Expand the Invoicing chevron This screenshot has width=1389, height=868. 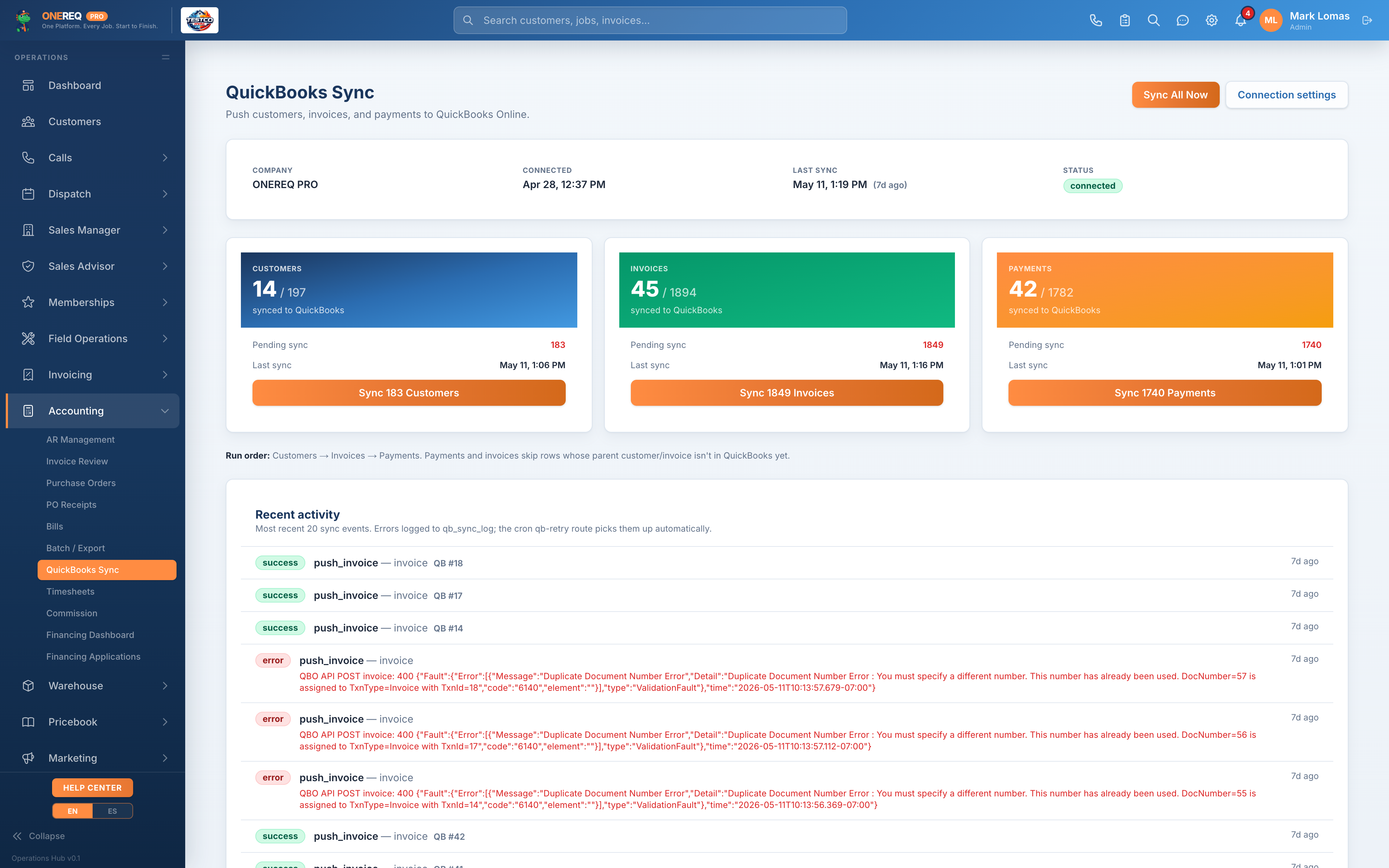click(165, 375)
